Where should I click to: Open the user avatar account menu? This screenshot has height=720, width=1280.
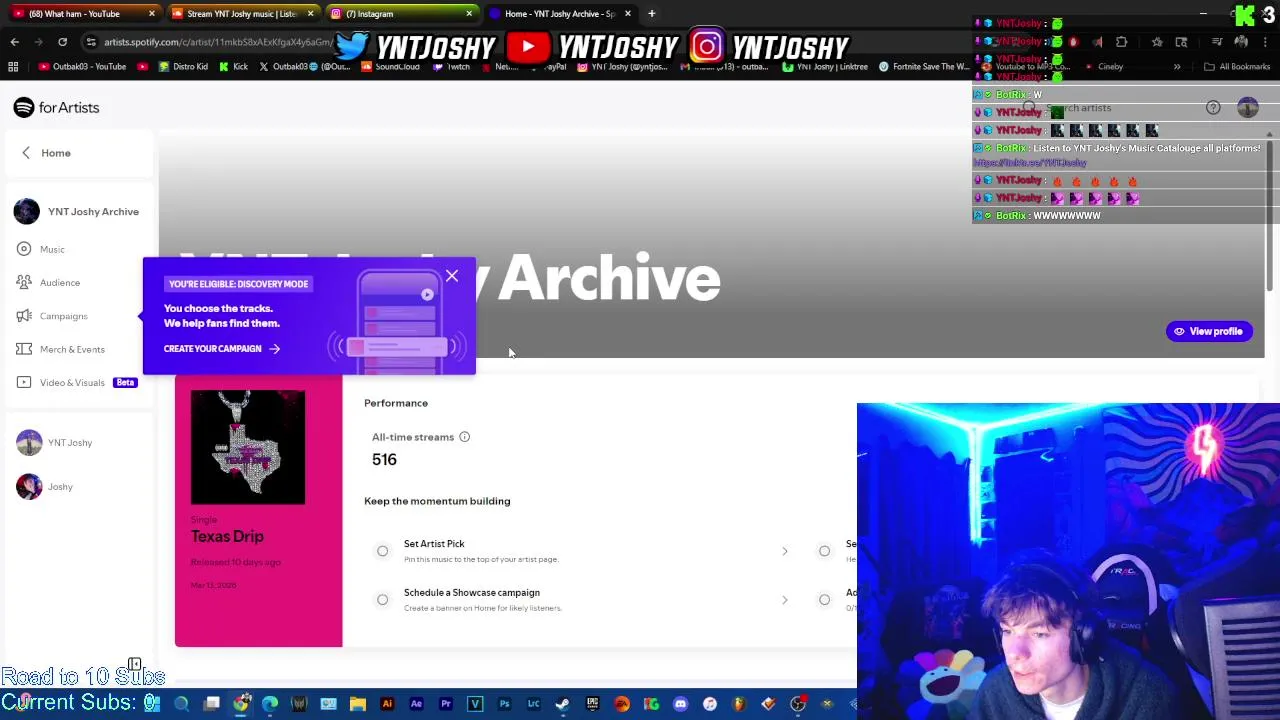coord(1247,107)
